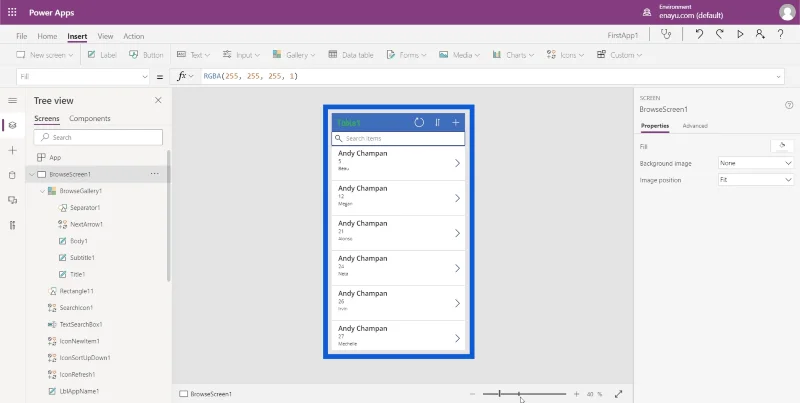Click the refresh icon in app header
Viewport: 800px width, 403px height.
point(419,122)
